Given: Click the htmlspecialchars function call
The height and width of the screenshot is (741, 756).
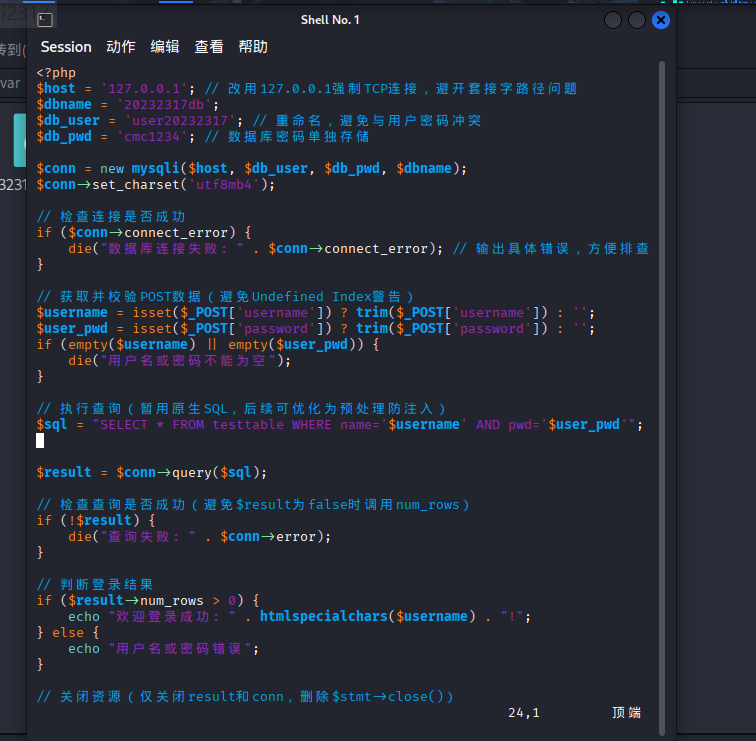Looking at the screenshot, I should (368, 617).
